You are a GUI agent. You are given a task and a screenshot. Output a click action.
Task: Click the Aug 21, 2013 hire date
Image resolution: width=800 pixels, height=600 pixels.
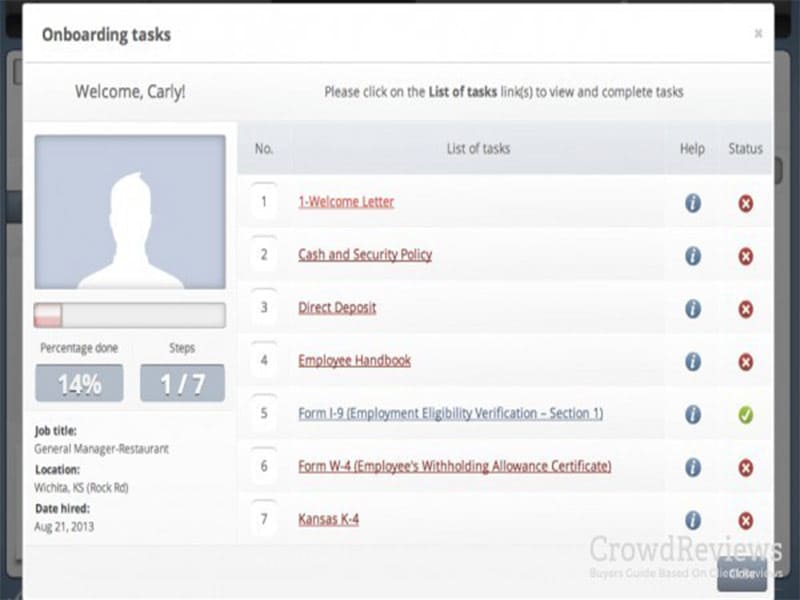64,527
